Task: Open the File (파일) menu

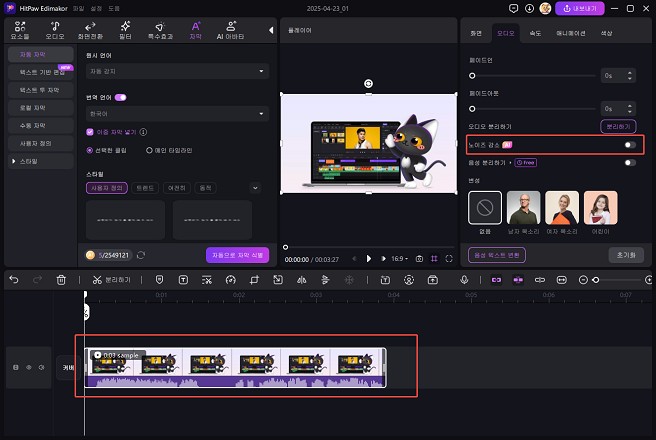Action: point(78,8)
